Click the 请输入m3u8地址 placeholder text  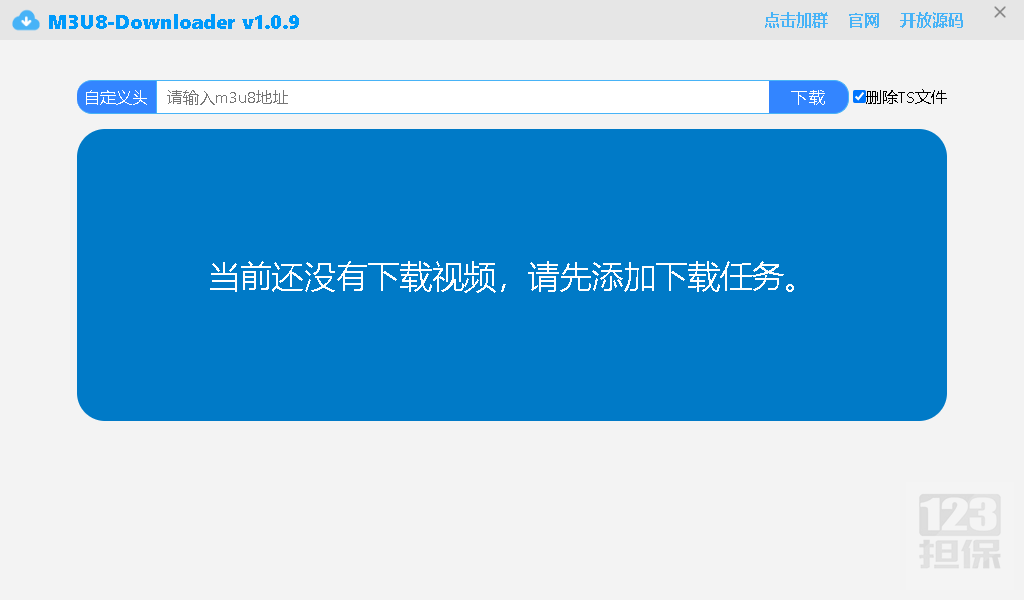click(x=228, y=98)
